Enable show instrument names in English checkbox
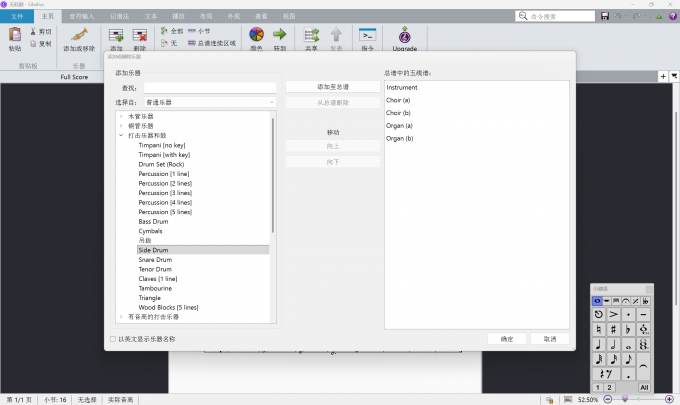The width and height of the screenshot is (680, 405). point(113,339)
